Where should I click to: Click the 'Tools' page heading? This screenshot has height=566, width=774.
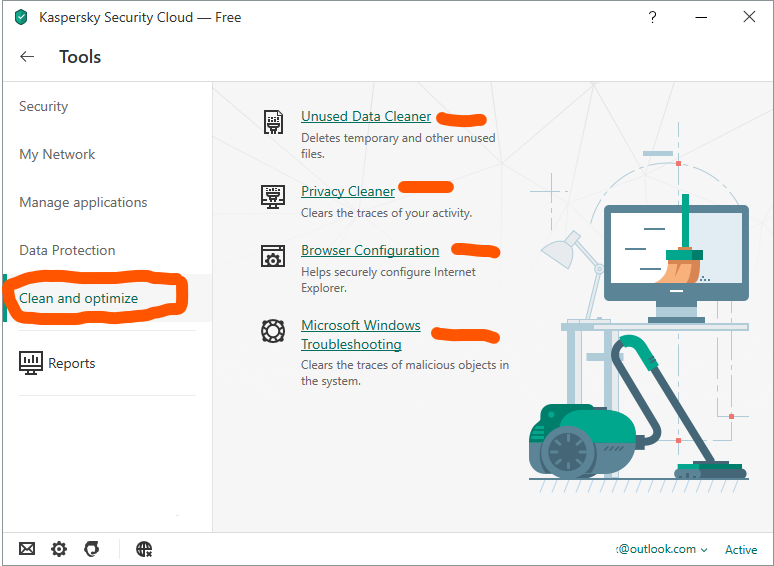click(x=80, y=57)
